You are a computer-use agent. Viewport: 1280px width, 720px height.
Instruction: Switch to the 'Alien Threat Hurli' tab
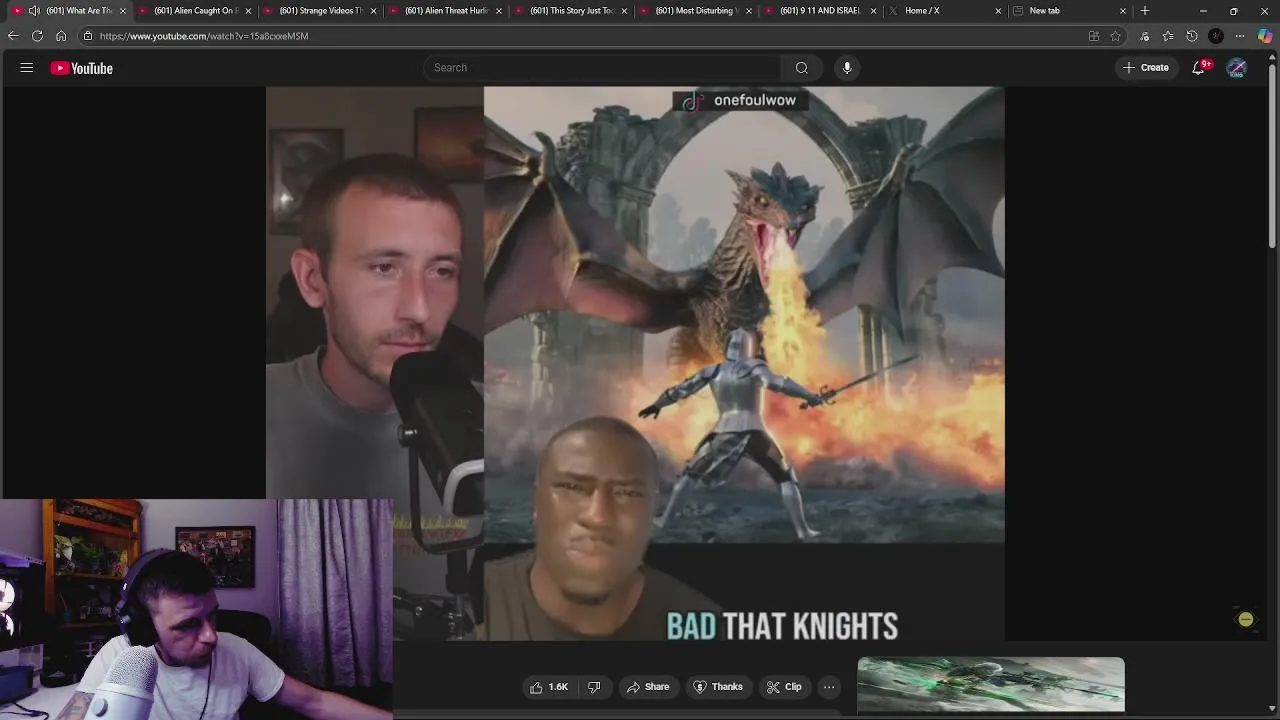click(444, 11)
